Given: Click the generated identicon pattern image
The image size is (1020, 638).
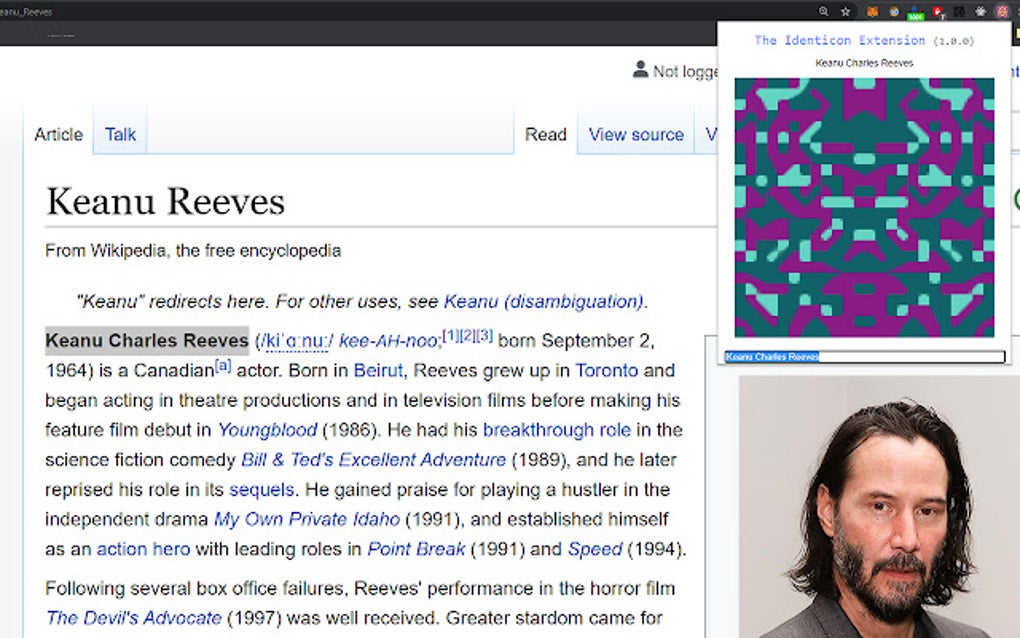Looking at the screenshot, I should point(864,207).
